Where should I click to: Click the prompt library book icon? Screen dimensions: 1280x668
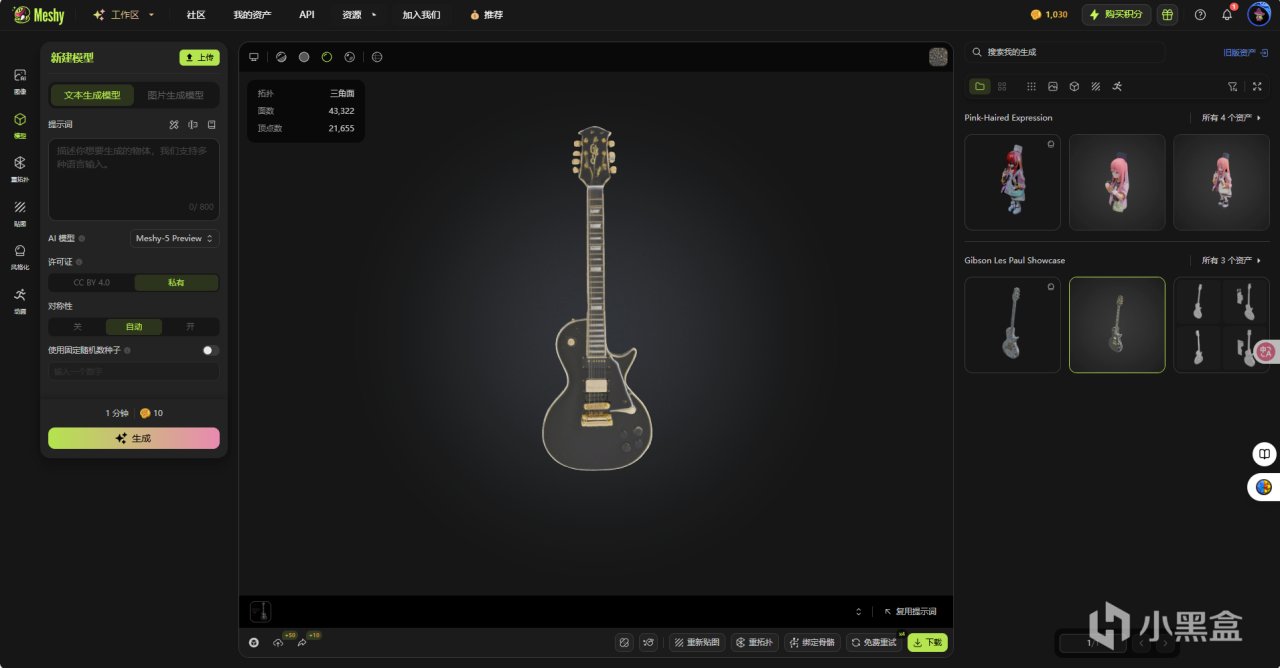[211, 125]
